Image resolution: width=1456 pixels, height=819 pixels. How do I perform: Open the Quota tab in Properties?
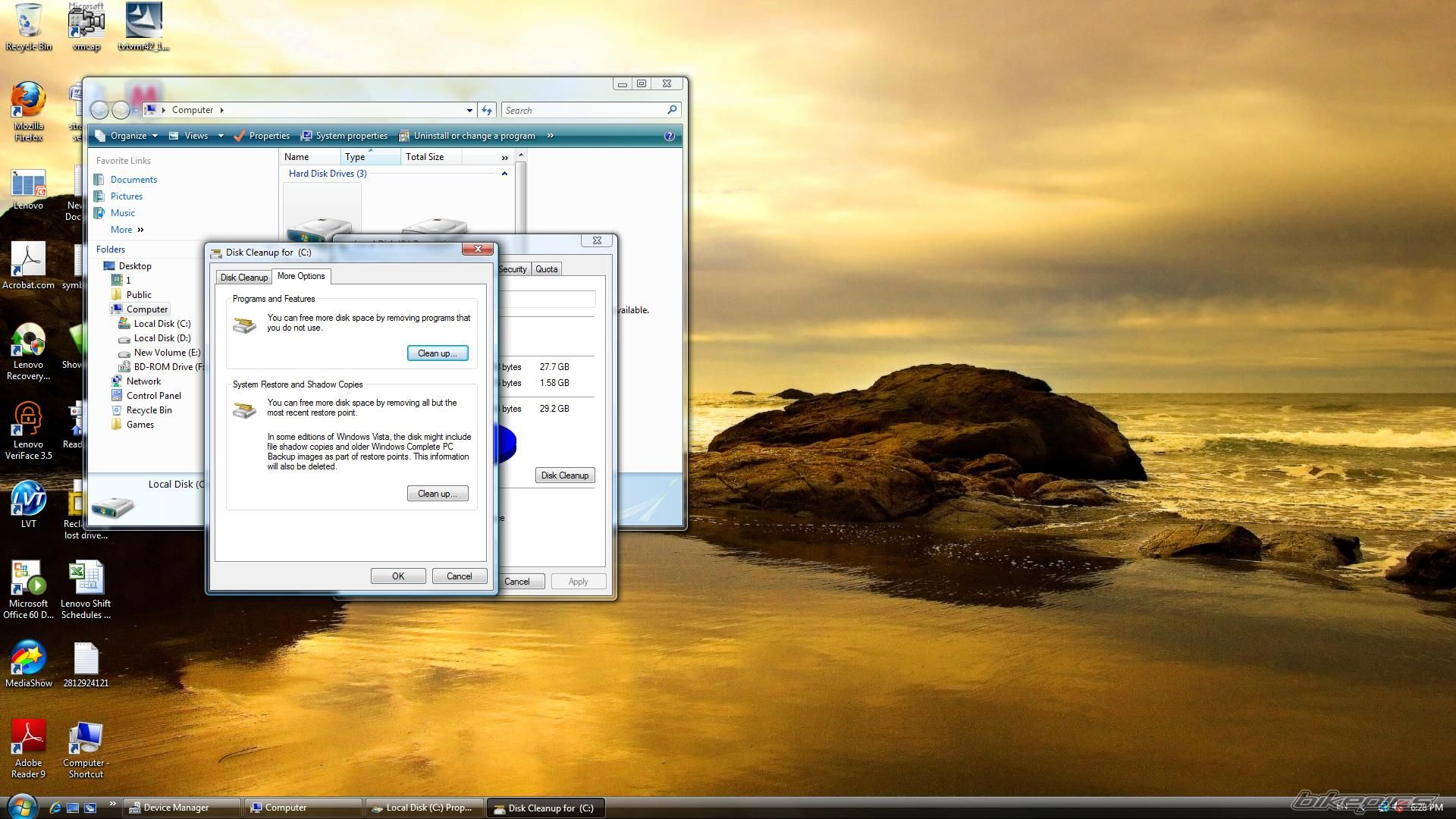click(x=546, y=269)
